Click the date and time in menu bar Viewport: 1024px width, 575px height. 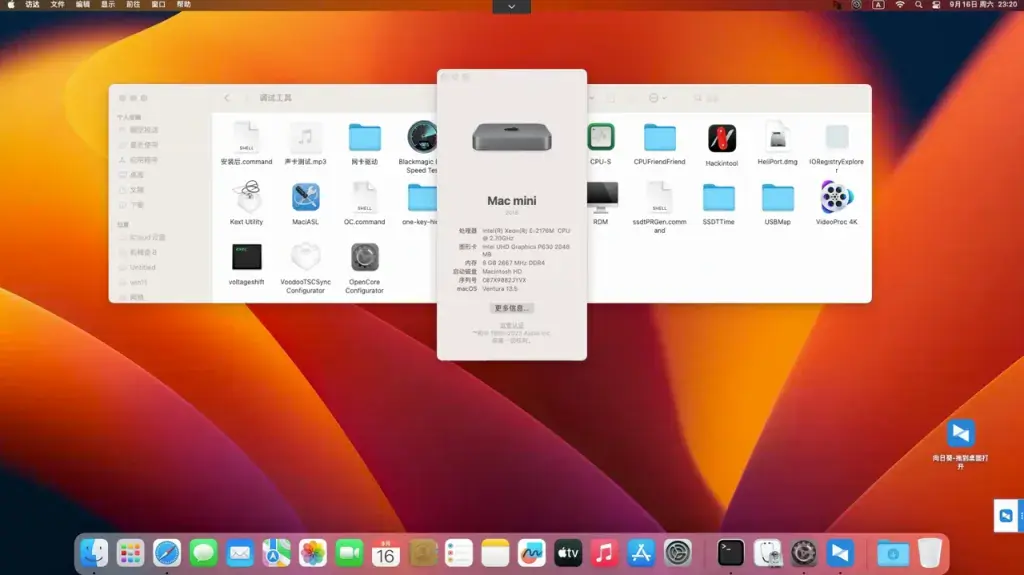(x=983, y=5)
